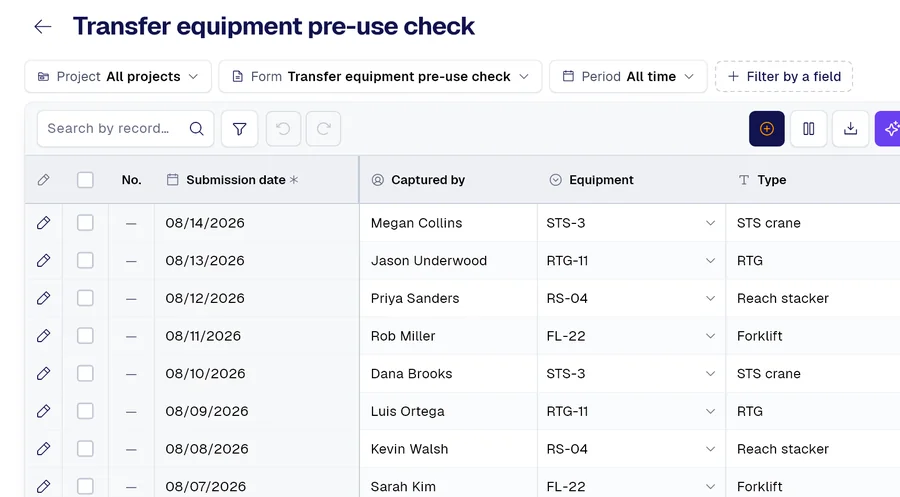Edit the 08/08/2026 record pencil
Image resolution: width=900 pixels, height=497 pixels.
tap(44, 449)
